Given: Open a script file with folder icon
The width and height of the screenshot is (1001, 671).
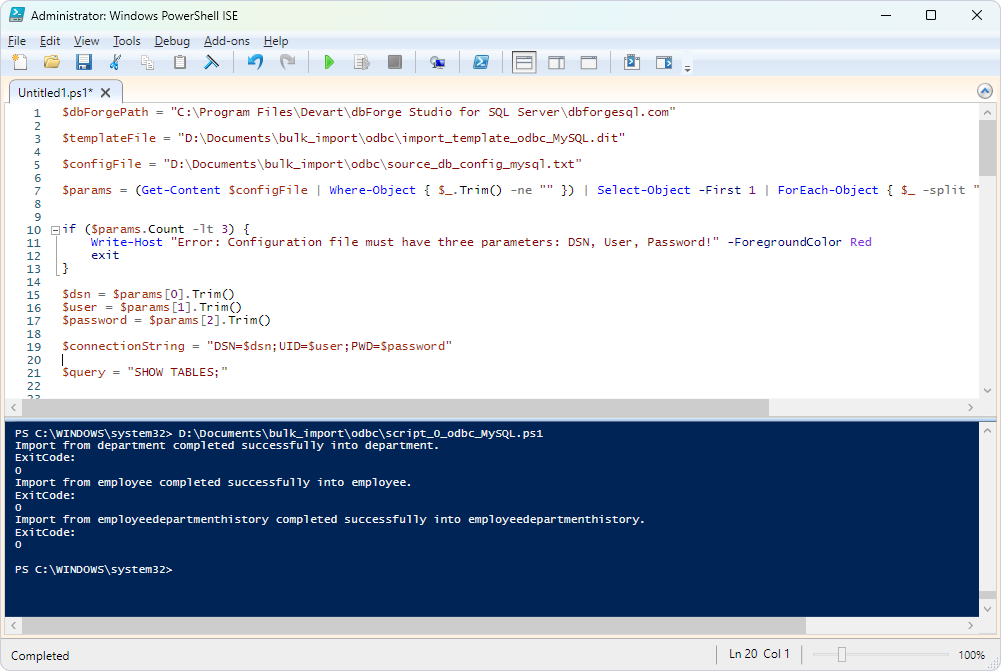Looking at the screenshot, I should [x=52, y=62].
